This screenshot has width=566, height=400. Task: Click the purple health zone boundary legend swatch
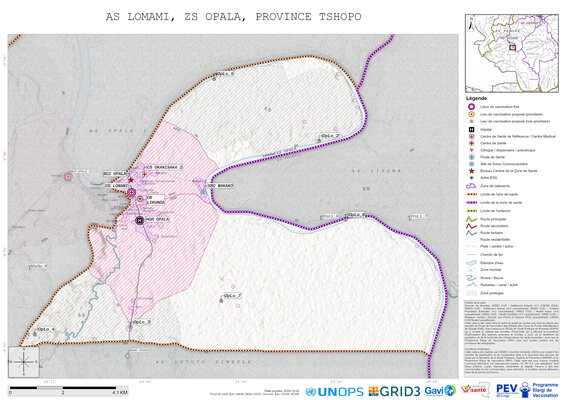[471, 203]
